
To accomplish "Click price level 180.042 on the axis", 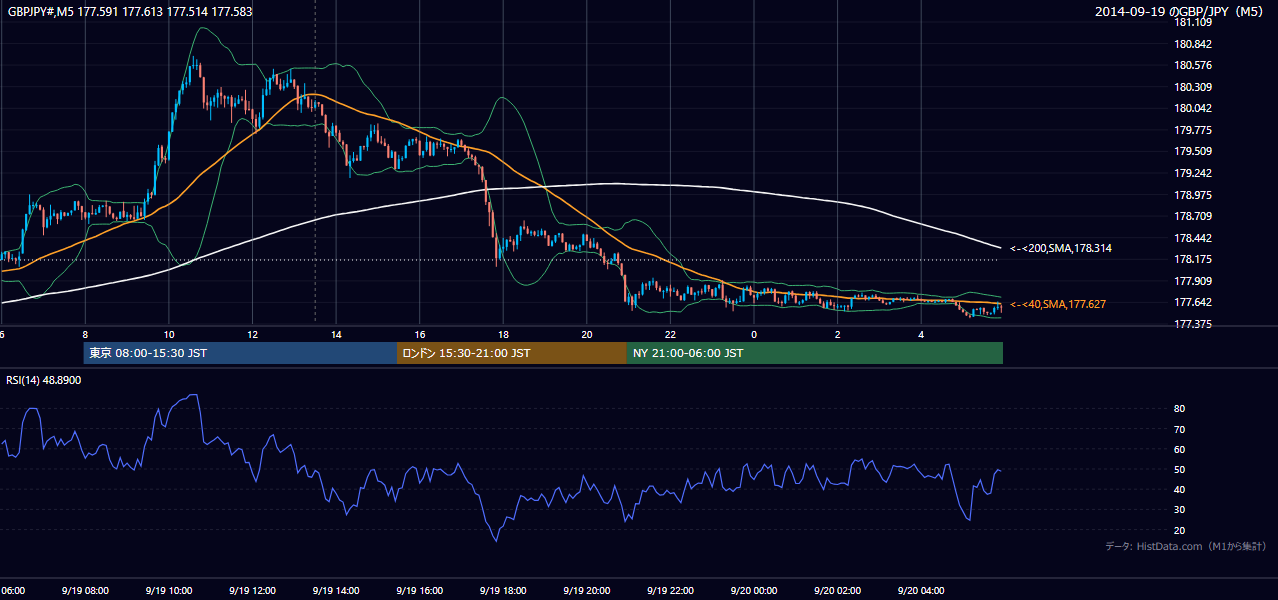I will click(x=1193, y=109).
